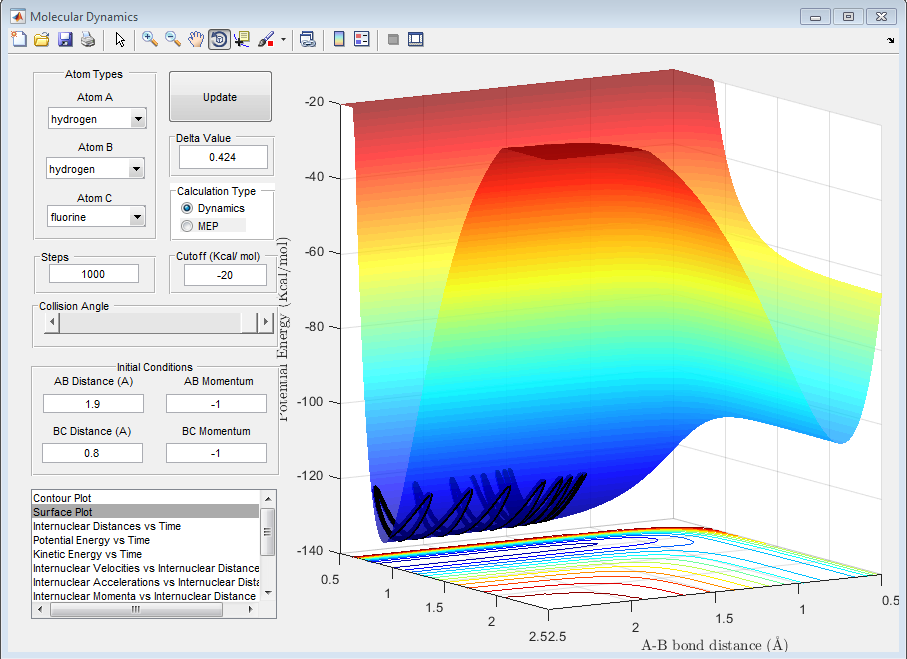Screen dimensions: 907x659
Task: Click the New Figure toolbar icon
Action: [19, 39]
